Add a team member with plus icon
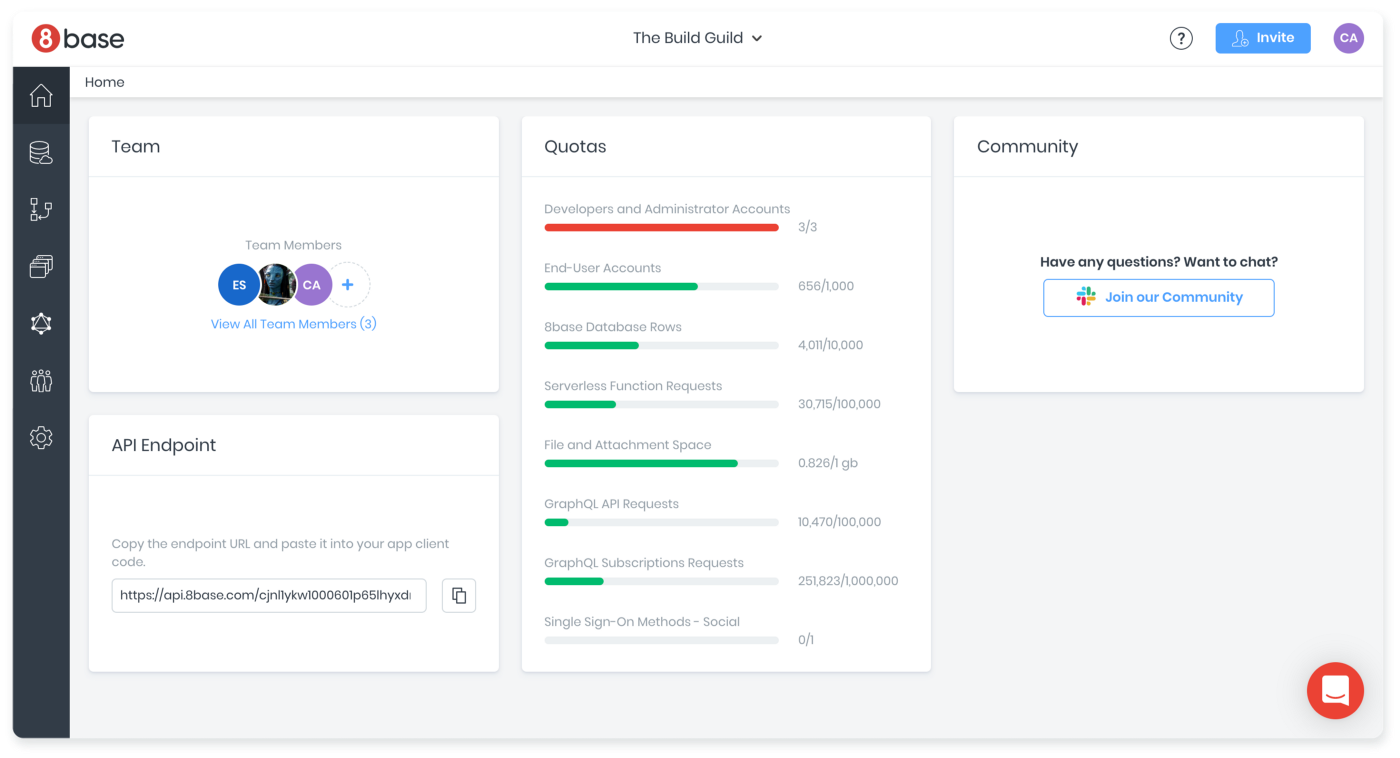Viewport: 1400px width, 758px height. tap(348, 285)
